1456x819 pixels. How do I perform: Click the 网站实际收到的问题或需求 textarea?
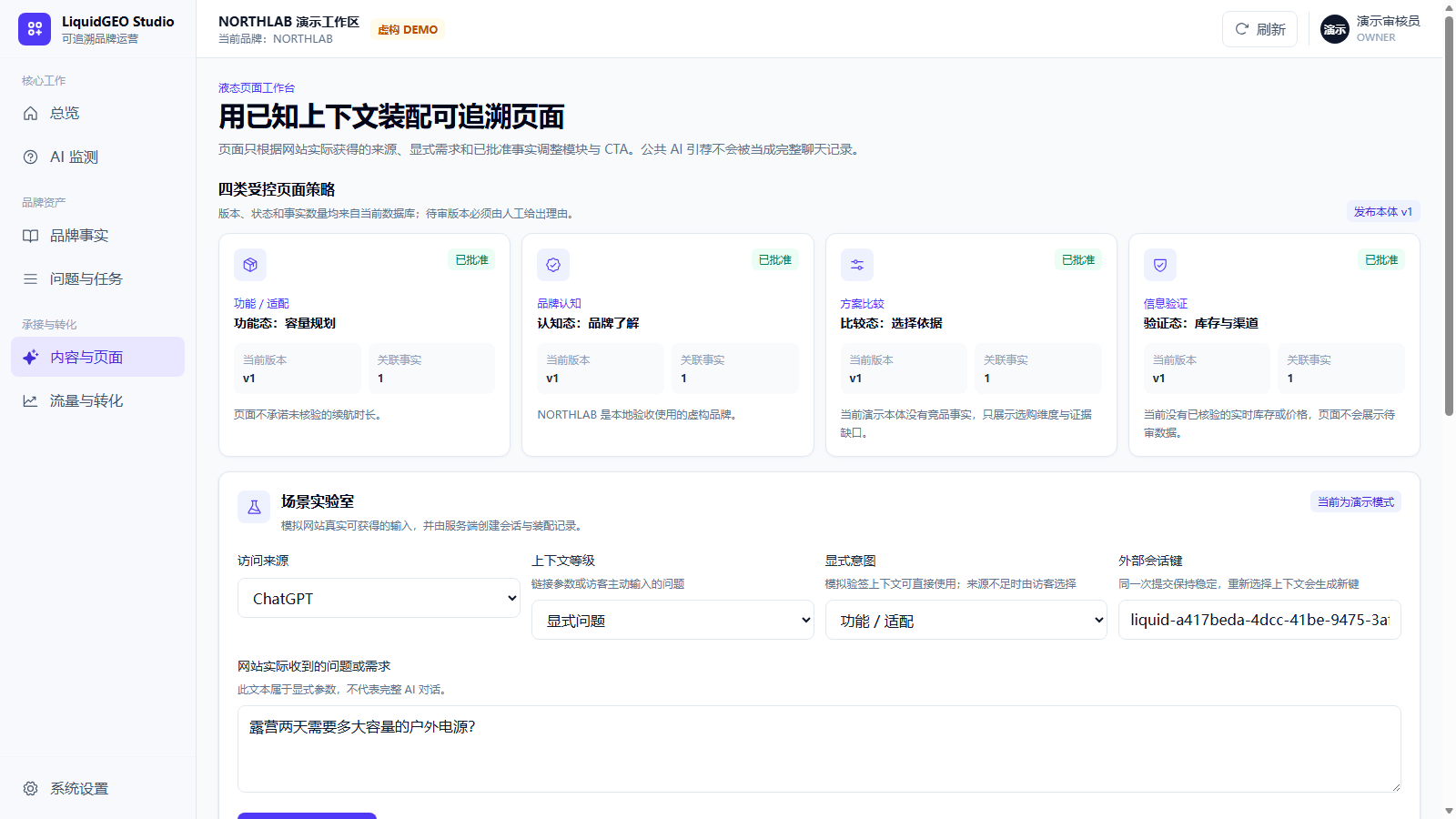[x=819, y=749]
